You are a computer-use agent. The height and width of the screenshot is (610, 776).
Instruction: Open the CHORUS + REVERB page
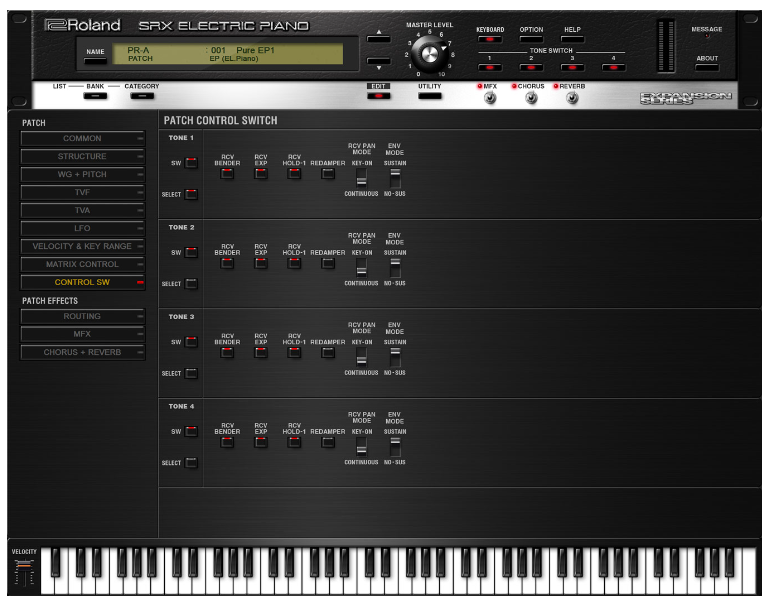83,352
